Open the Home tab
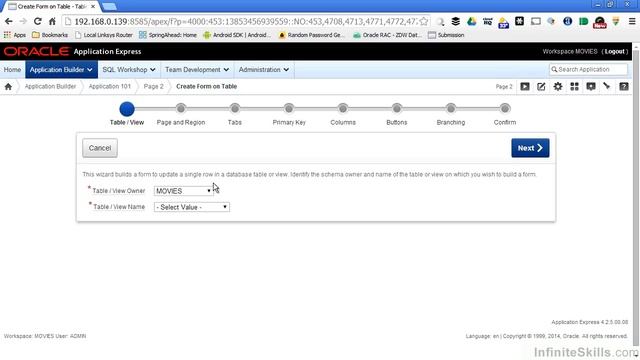 (x=12, y=70)
